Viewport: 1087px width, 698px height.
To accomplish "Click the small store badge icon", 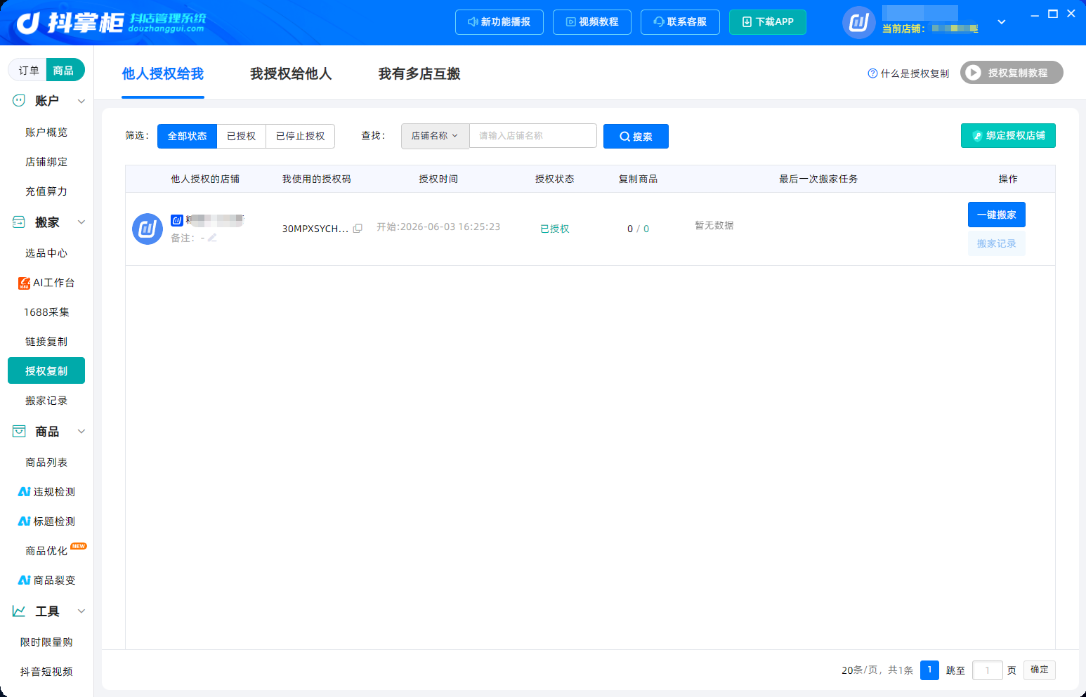I will click(x=177, y=220).
